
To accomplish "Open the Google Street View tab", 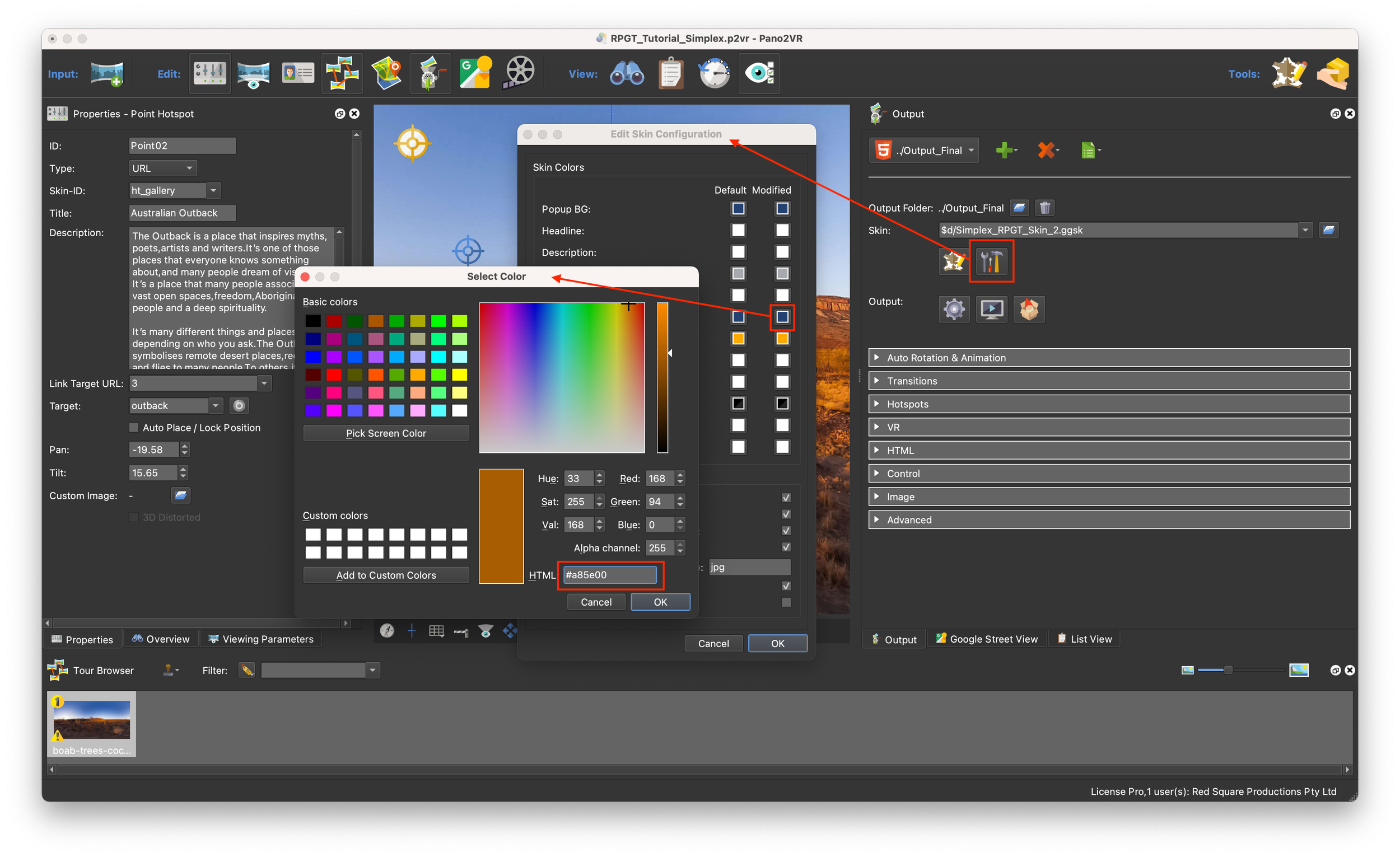I will click(987, 639).
